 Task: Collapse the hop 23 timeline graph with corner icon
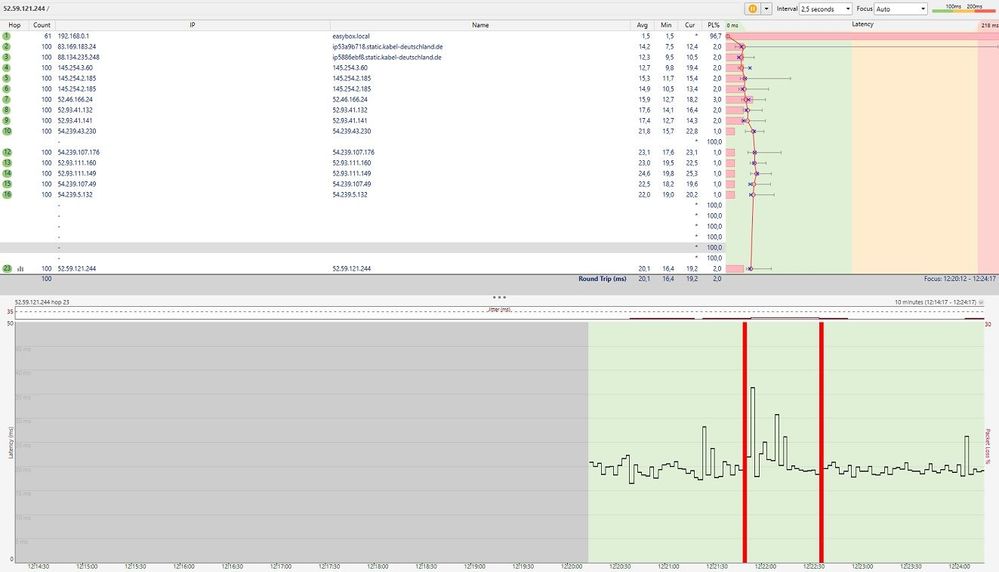coord(981,303)
